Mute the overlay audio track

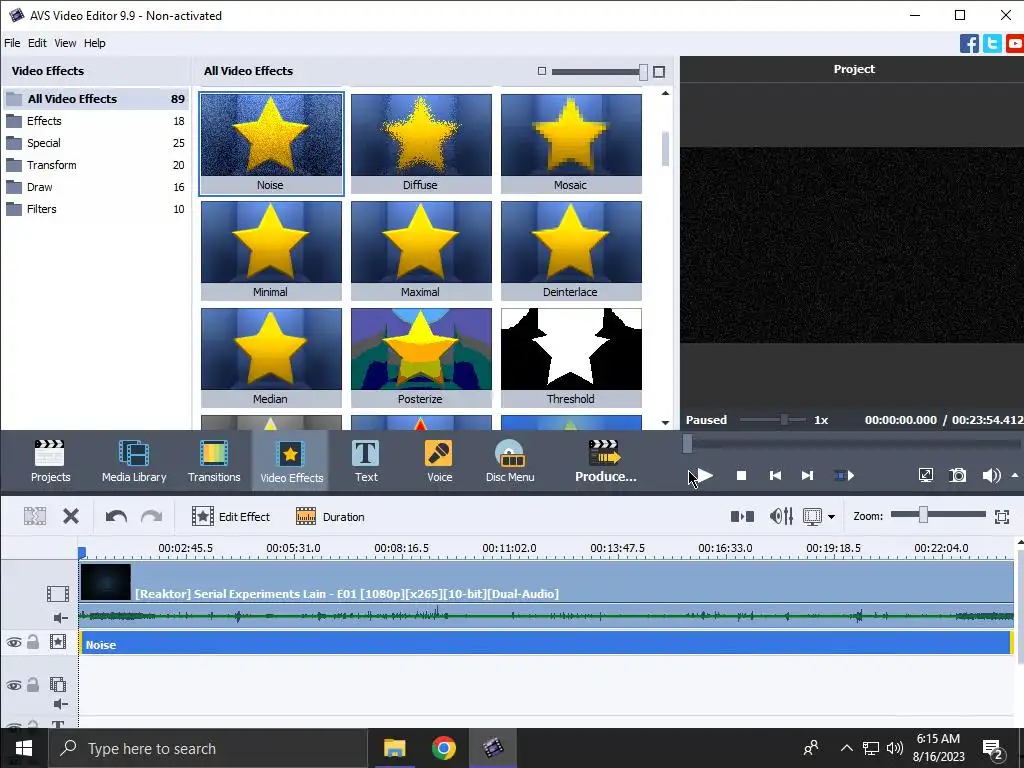coord(60,704)
